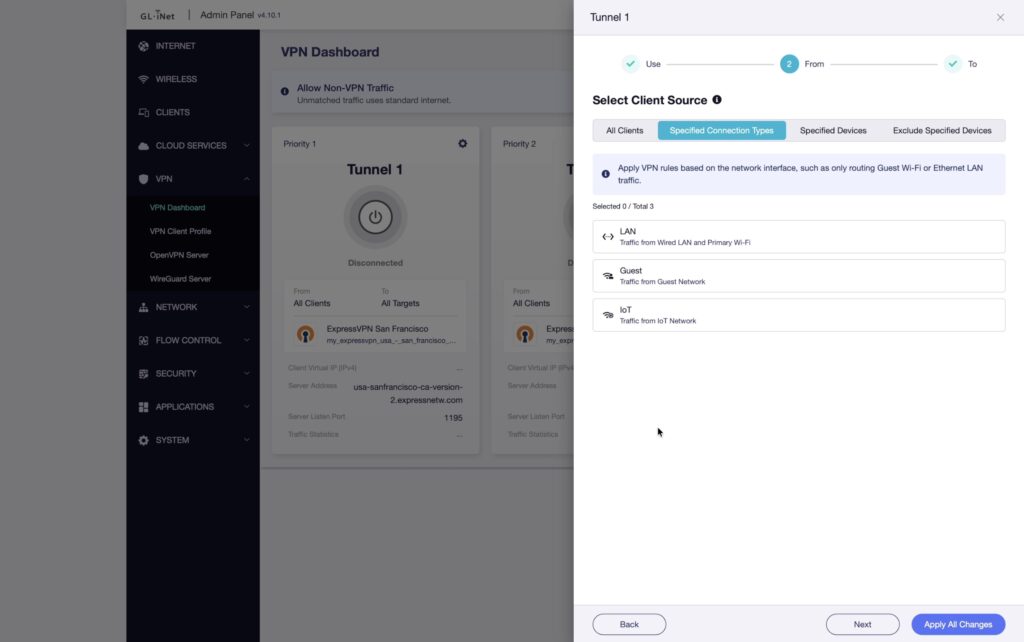
Task: Open the WireGuard Server page
Action: click(180, 279)
